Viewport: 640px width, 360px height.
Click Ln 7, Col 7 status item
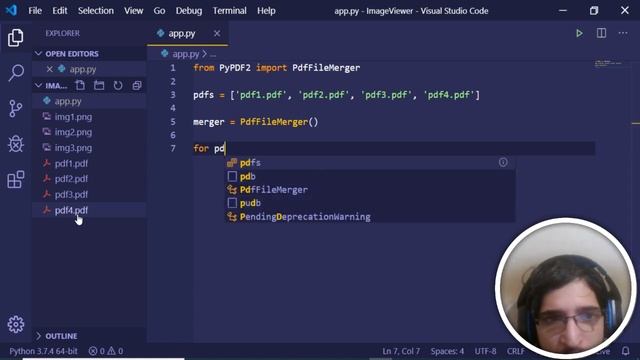pyautogui.click(x=401, y=351)
